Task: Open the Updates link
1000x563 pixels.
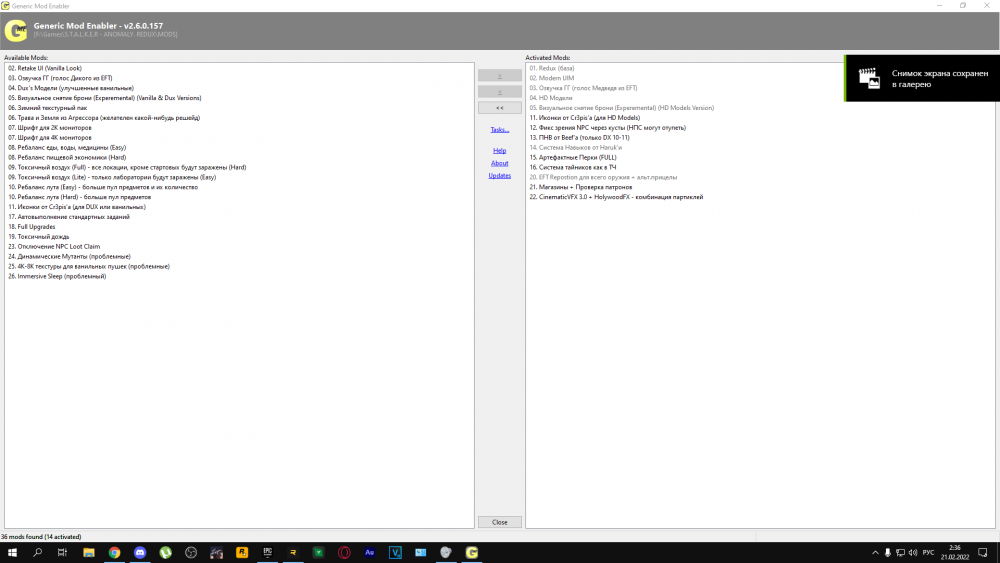Action: [499, 175]
